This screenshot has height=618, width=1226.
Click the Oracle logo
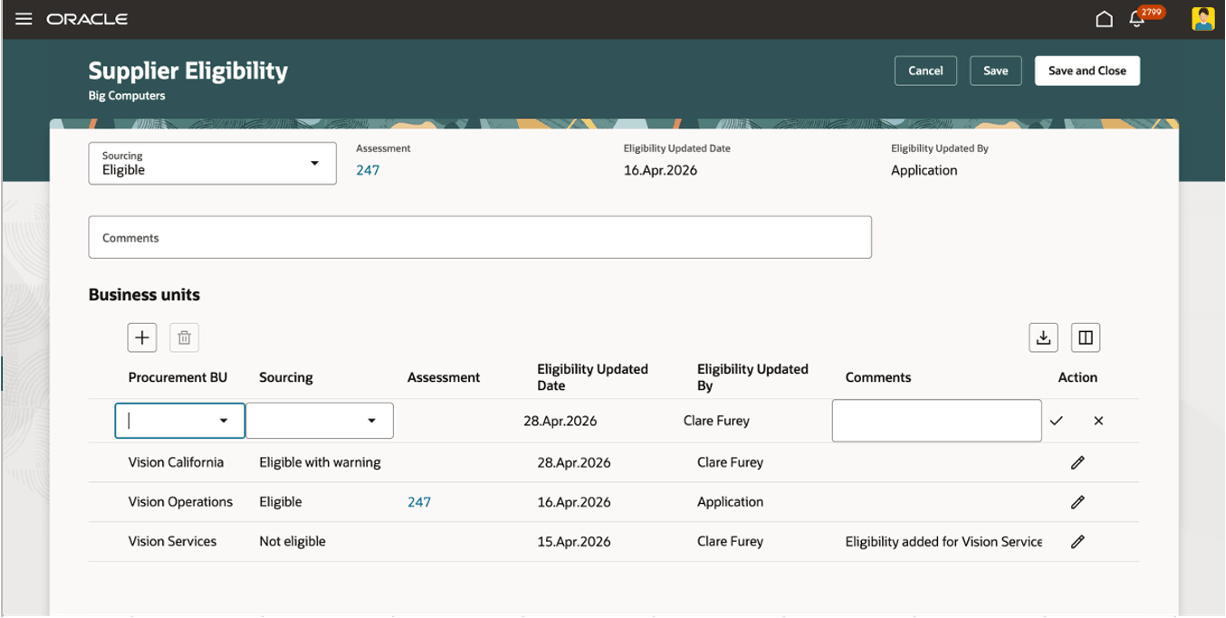tap(87, 19)
